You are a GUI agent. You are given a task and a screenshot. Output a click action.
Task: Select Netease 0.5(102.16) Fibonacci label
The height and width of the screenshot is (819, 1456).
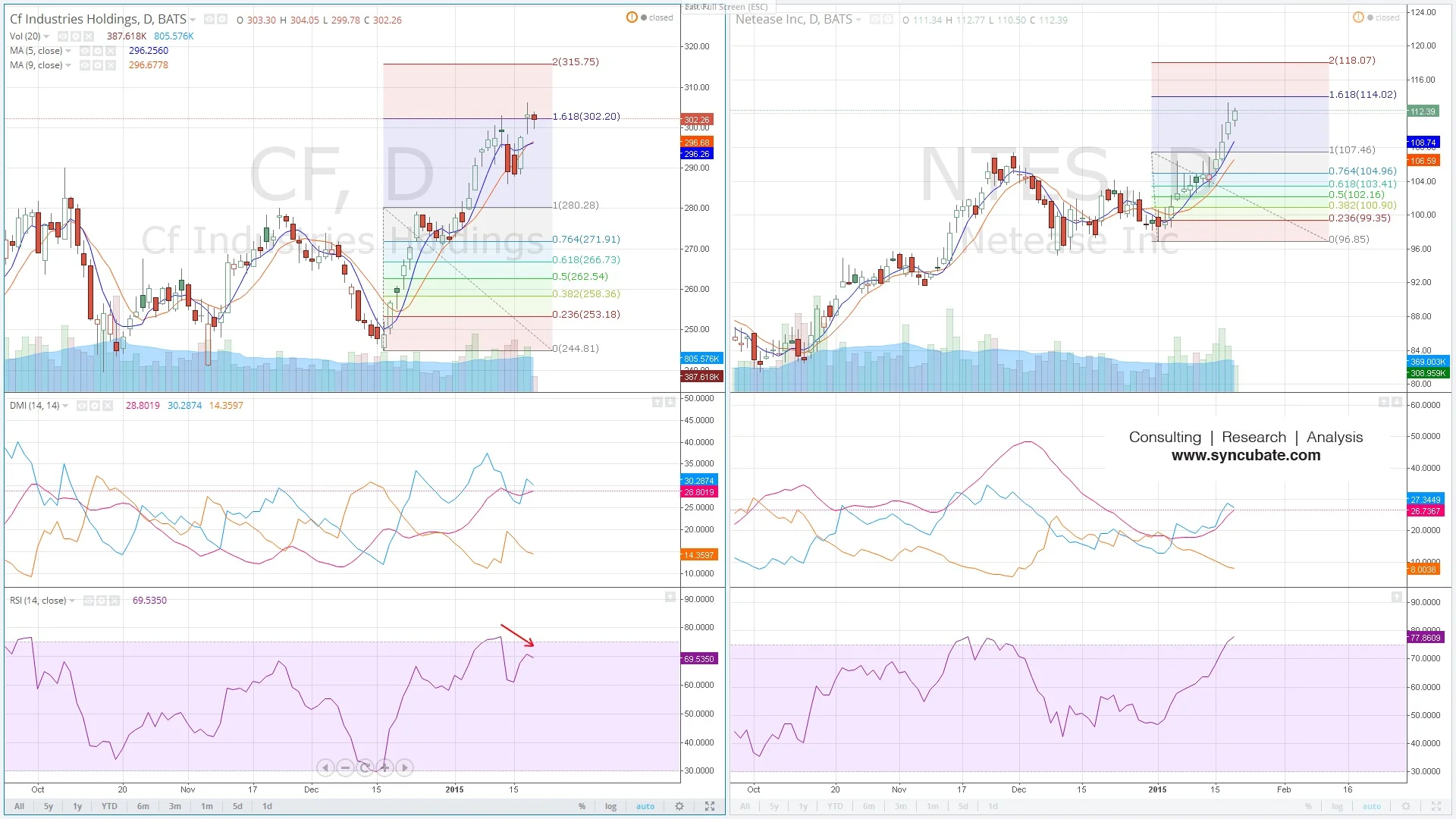(1357, 194)
